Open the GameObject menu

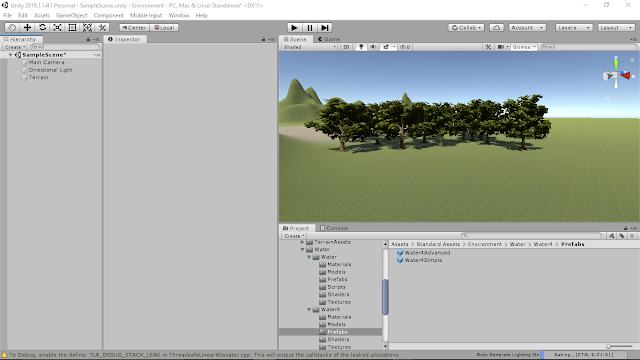coord(71,15)
